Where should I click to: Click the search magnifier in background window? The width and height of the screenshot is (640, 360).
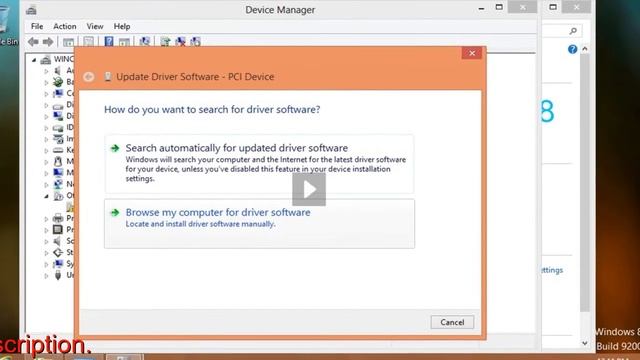(x=573, y=31)
